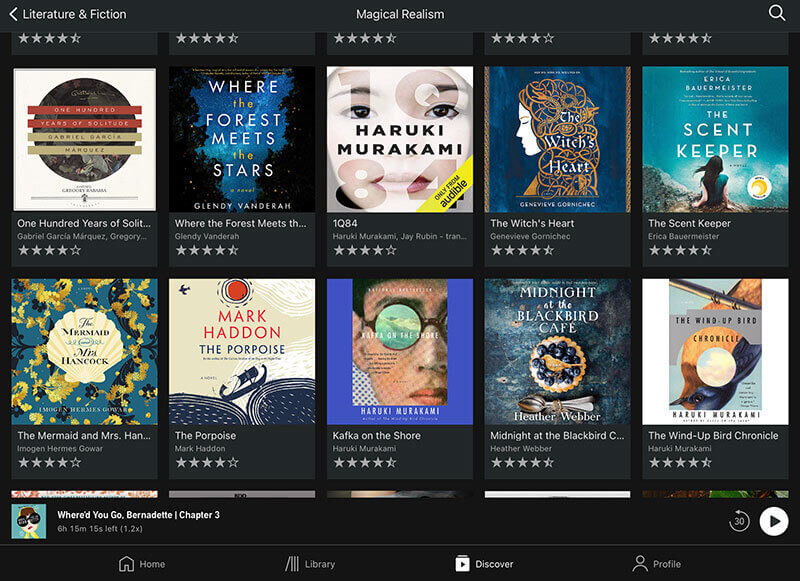The width and height of the screenshot is (800, 581).
Task: Open the Home tab
Action: coord(141,564)
